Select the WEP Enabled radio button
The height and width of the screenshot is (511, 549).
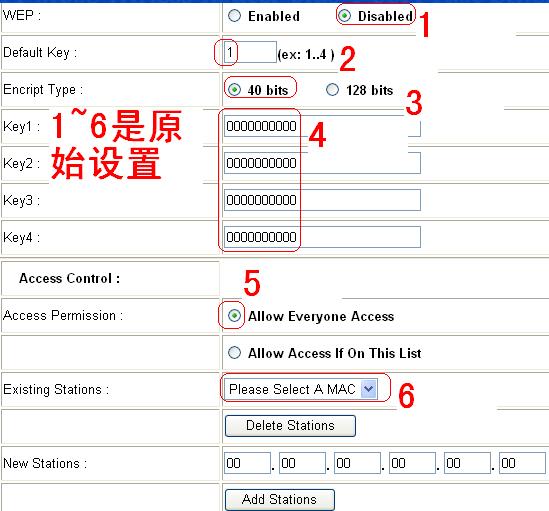pos(234,16)
